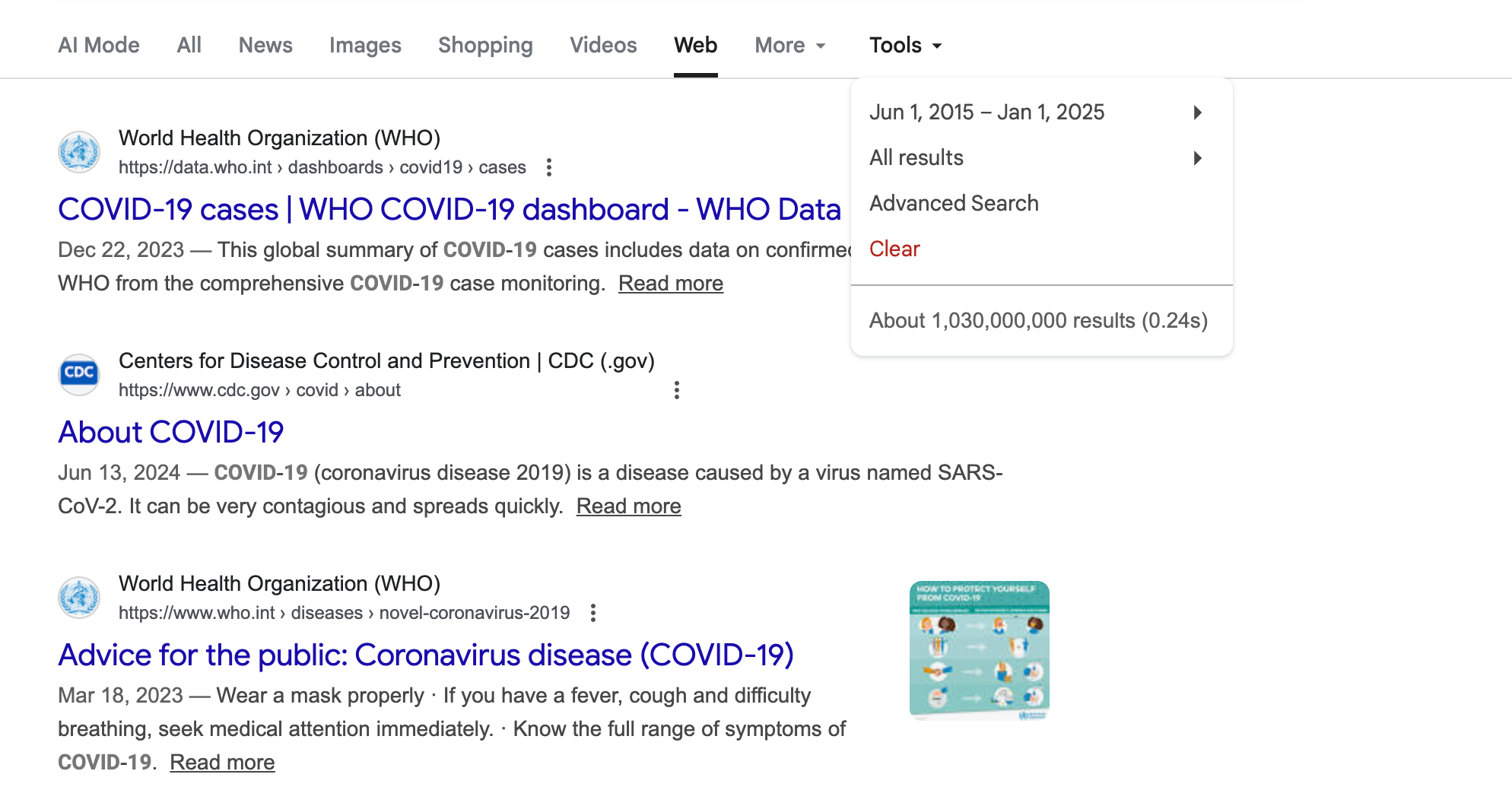This screenshot has height=806, width=1512.
Task: Switch to the News tab
Action: click(265, 46)
